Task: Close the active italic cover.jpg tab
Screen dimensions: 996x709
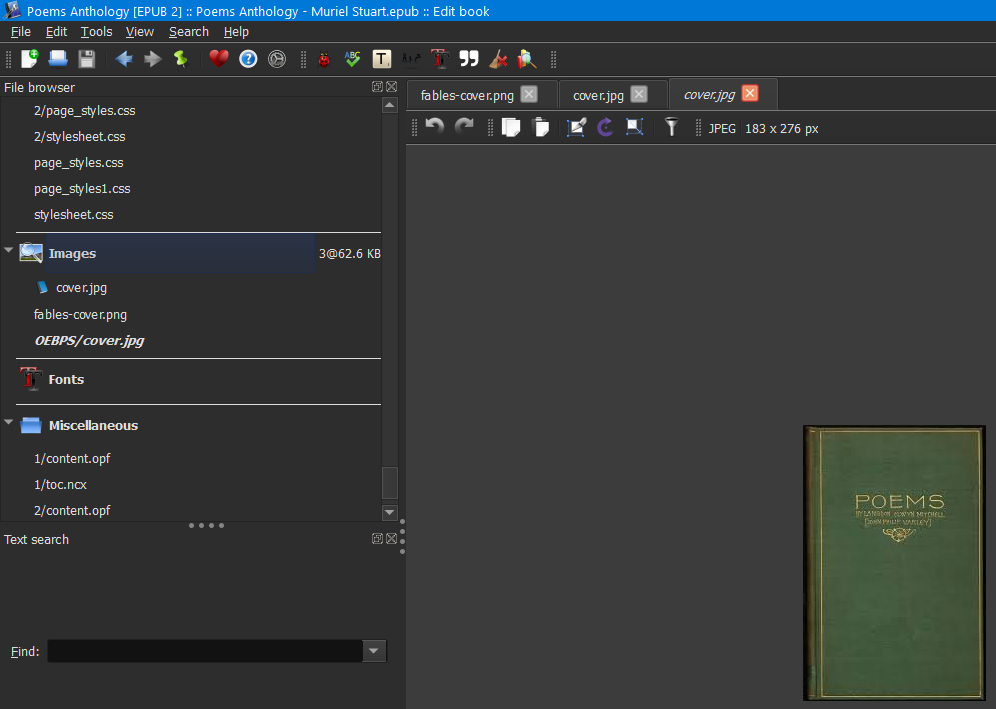Action: point(750,93)
